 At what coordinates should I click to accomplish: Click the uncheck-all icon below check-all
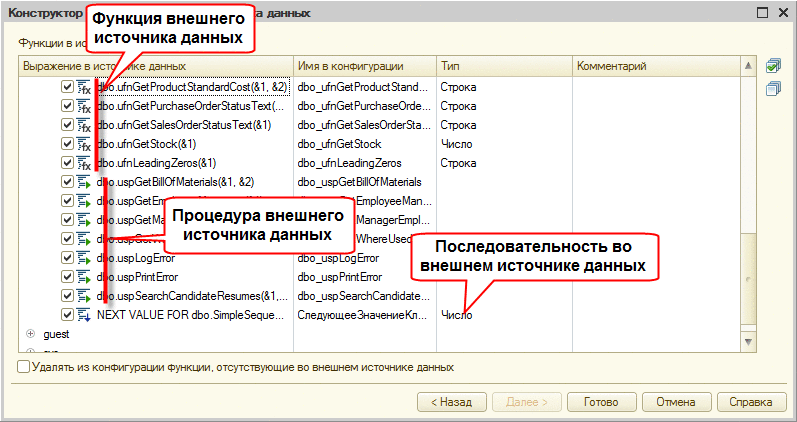click(x=773, y=88)
